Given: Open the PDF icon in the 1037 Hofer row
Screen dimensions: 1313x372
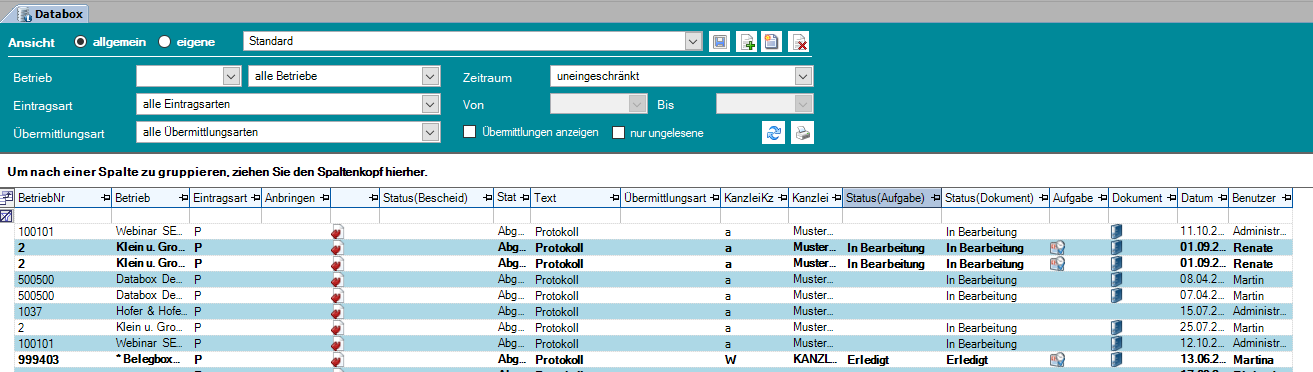Looking at the screenshot, I should click(337, 311).
